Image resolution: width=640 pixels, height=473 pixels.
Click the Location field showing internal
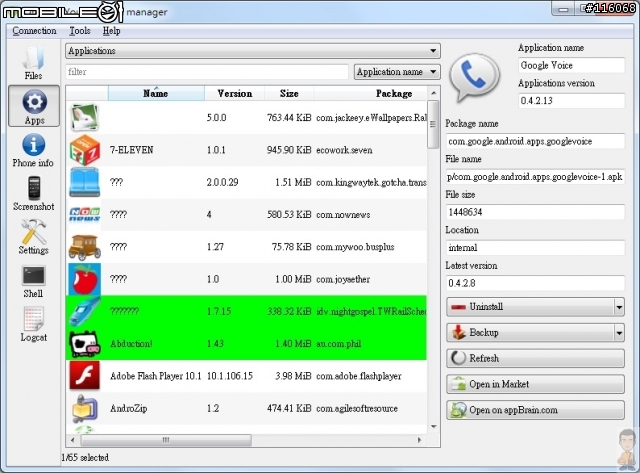click(x=535, y=248)
